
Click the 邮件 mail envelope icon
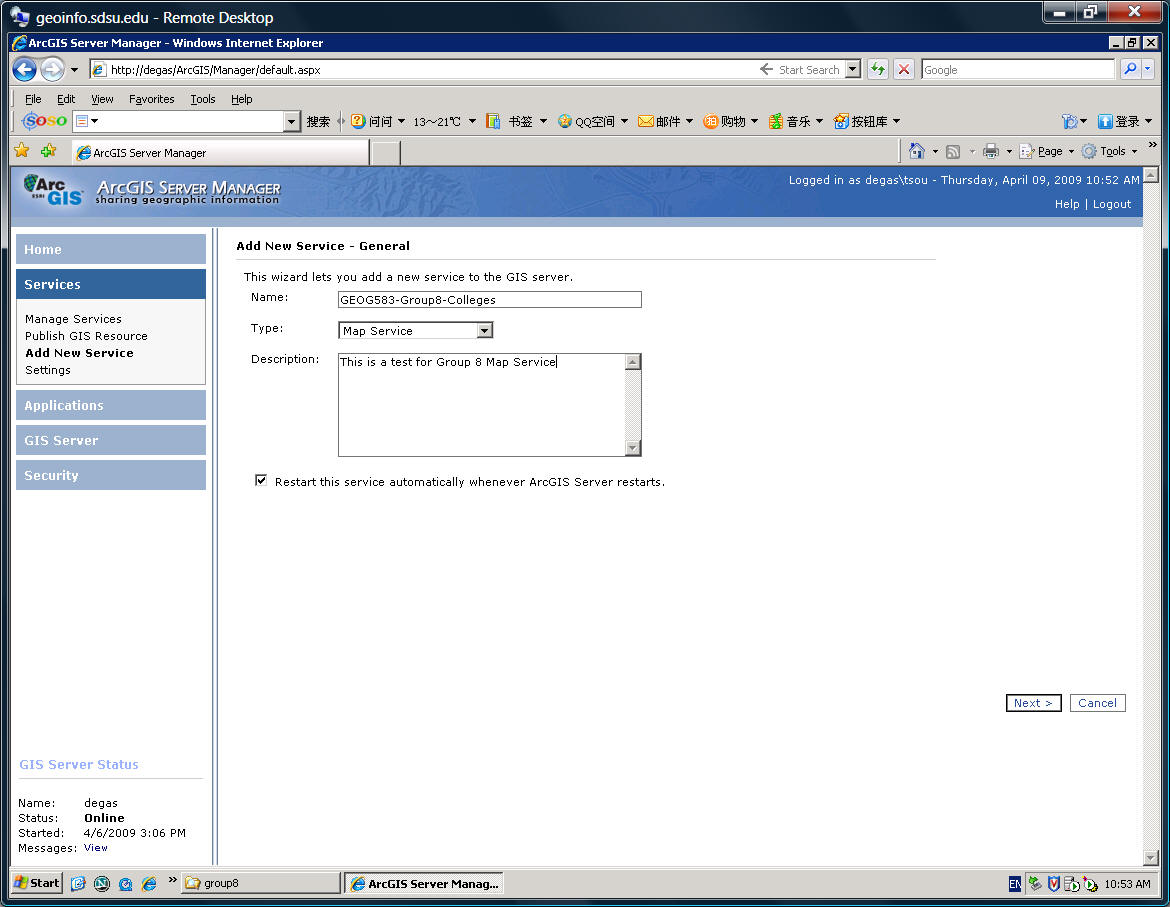tap(645, 121)
